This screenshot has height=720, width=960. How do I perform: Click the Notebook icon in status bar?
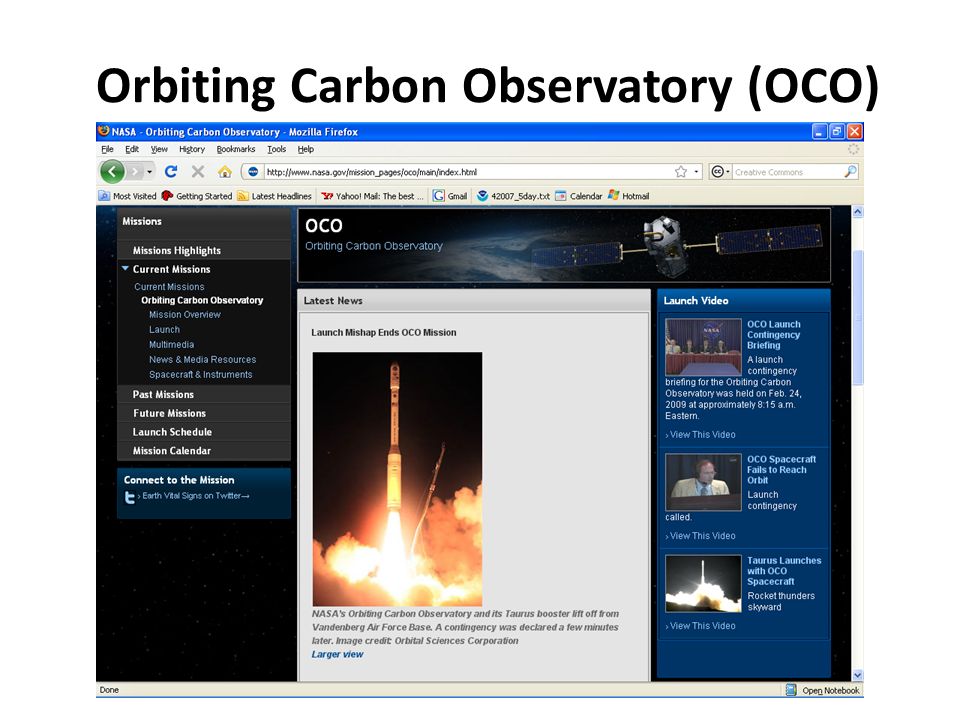791,690
